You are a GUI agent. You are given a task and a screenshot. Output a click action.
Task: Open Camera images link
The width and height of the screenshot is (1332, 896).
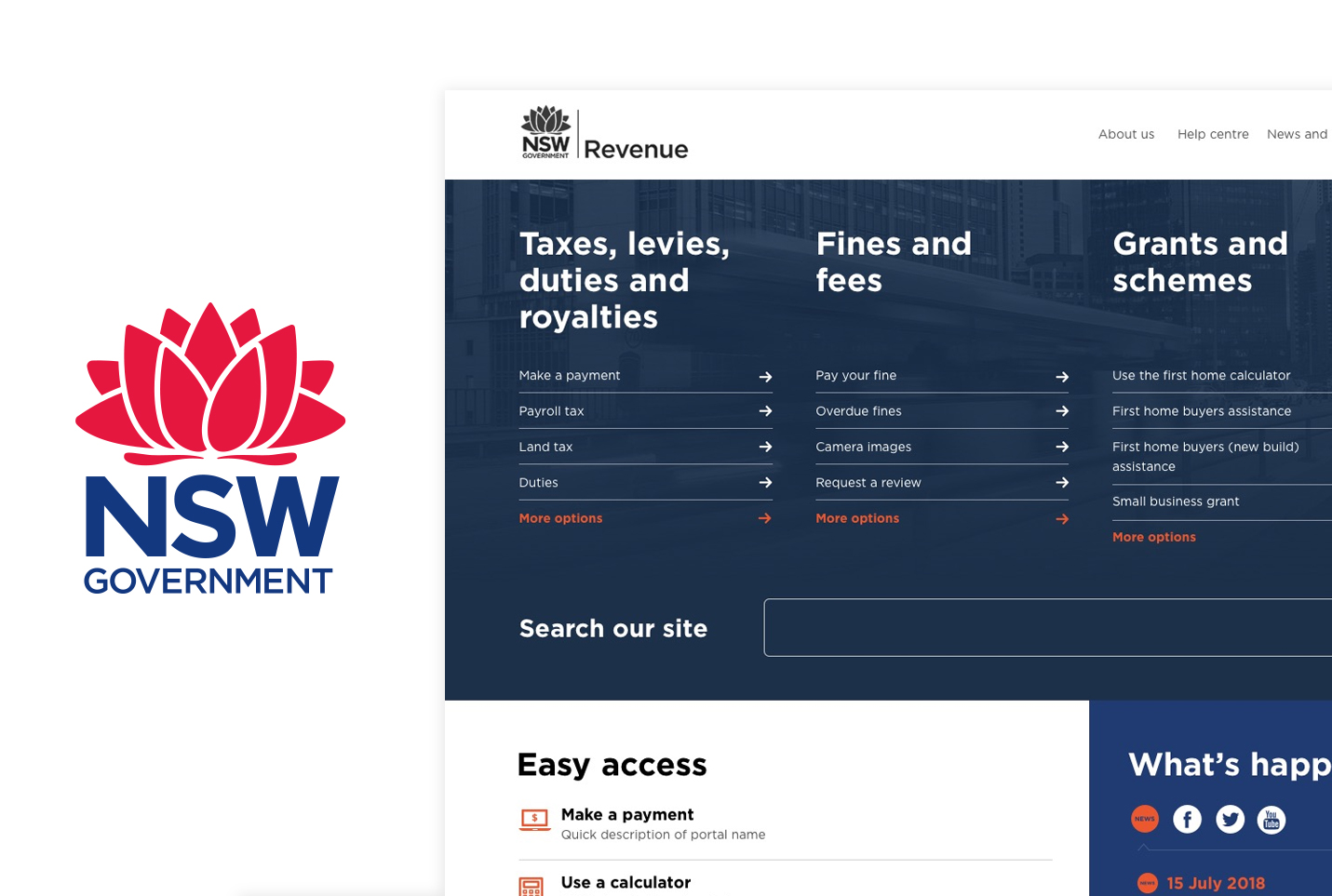click(x=864, y=447)
